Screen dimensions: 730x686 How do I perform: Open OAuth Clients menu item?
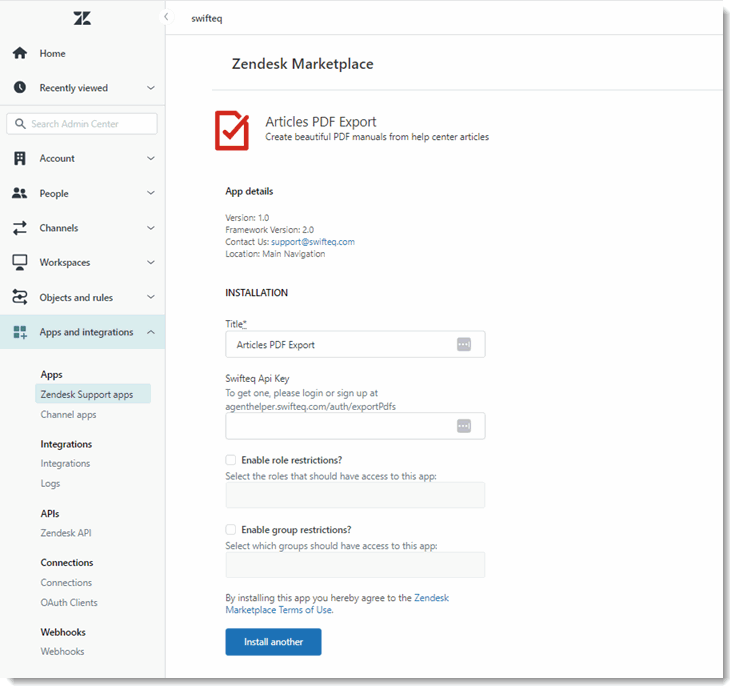point(69,603)
